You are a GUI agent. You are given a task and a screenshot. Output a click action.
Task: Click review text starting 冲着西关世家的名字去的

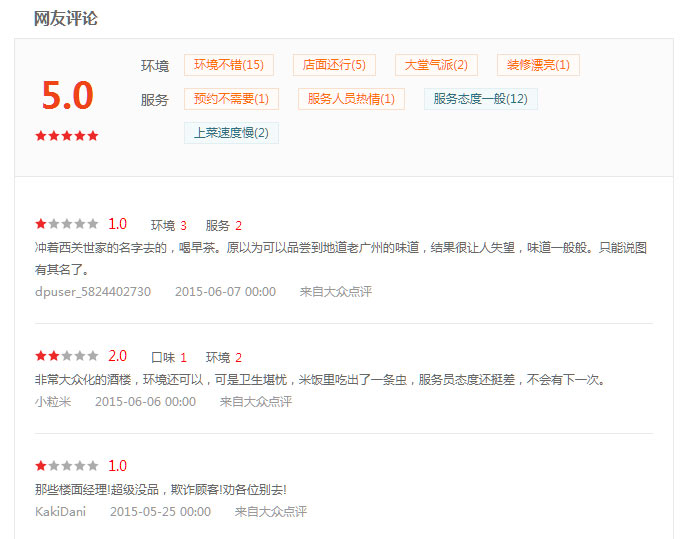coord(341,259)
